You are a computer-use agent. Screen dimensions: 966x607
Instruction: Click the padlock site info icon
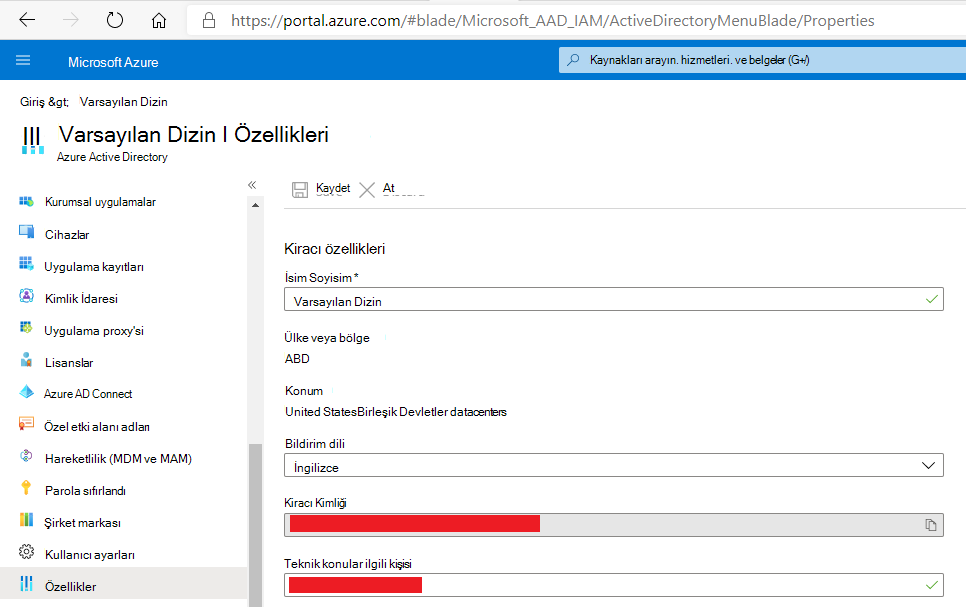pos(209,20)
